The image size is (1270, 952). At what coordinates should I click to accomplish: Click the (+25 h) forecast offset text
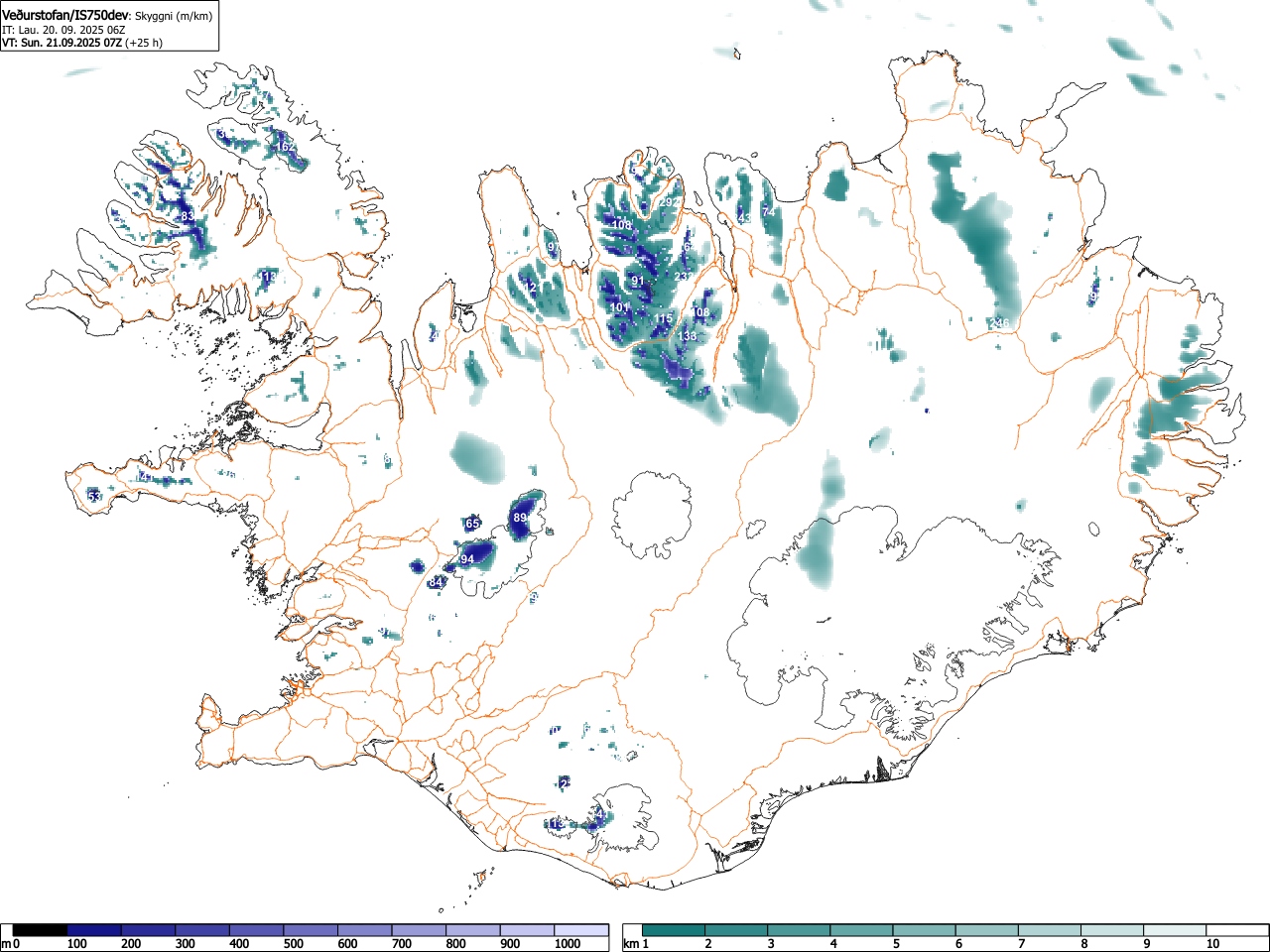(x=144, y=43)
